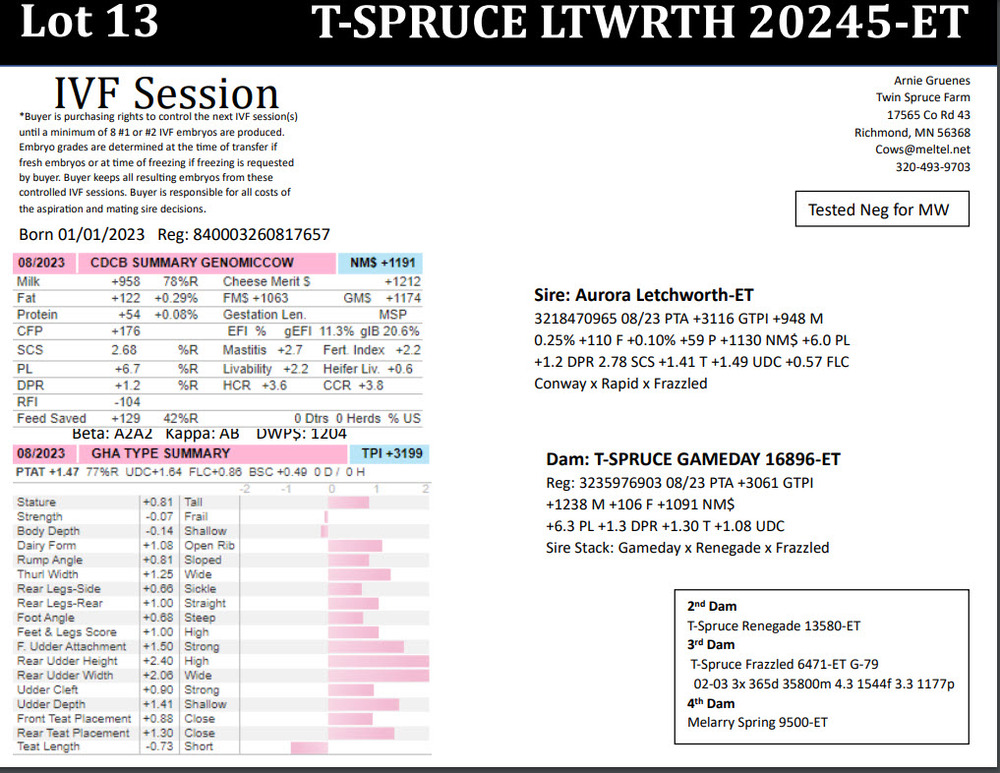Click "Melarry Spring 9500-ET"
Image resolution: width=1000 pixels, height=773 pixels.
click(x=758, y=723)
